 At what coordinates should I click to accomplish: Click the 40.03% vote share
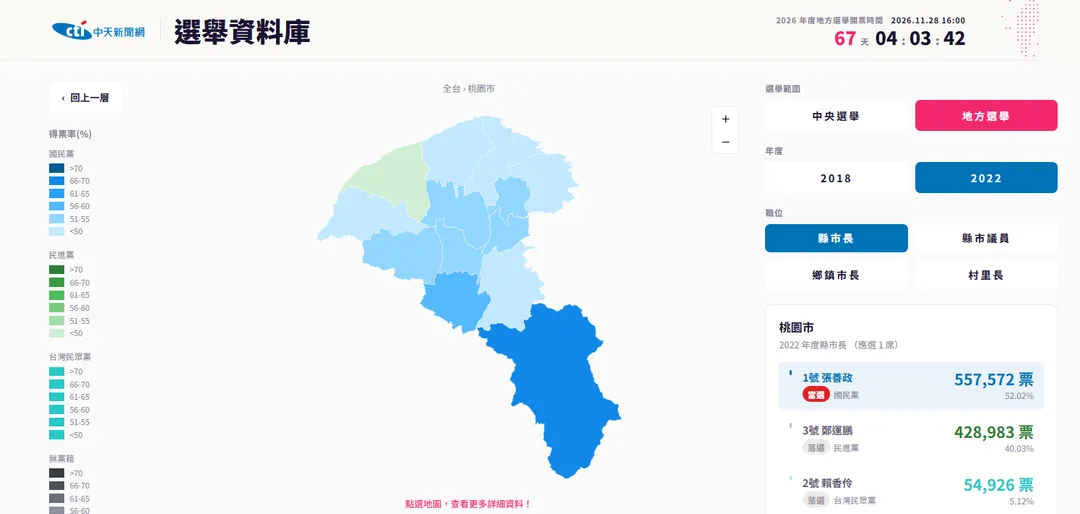click(1019, 449)
